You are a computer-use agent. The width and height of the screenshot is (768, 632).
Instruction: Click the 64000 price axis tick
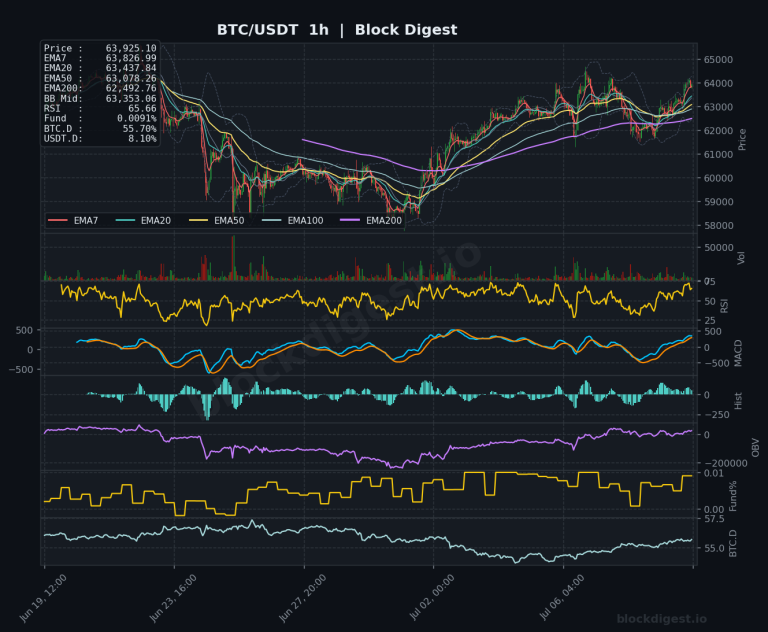[x=719, y=83]
